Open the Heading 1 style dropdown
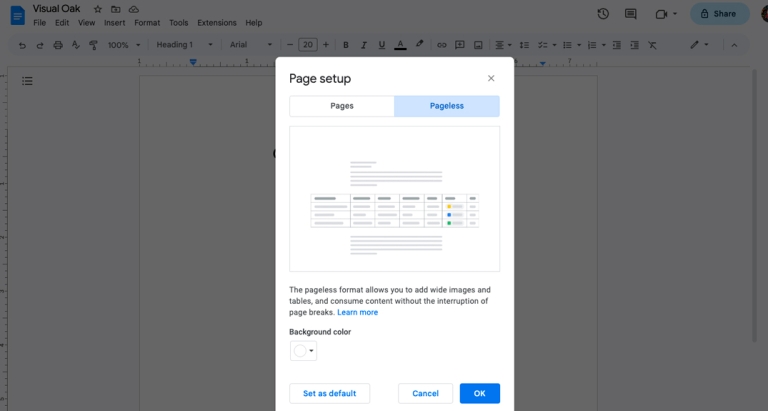768x411 pixels. pos(184,45)
